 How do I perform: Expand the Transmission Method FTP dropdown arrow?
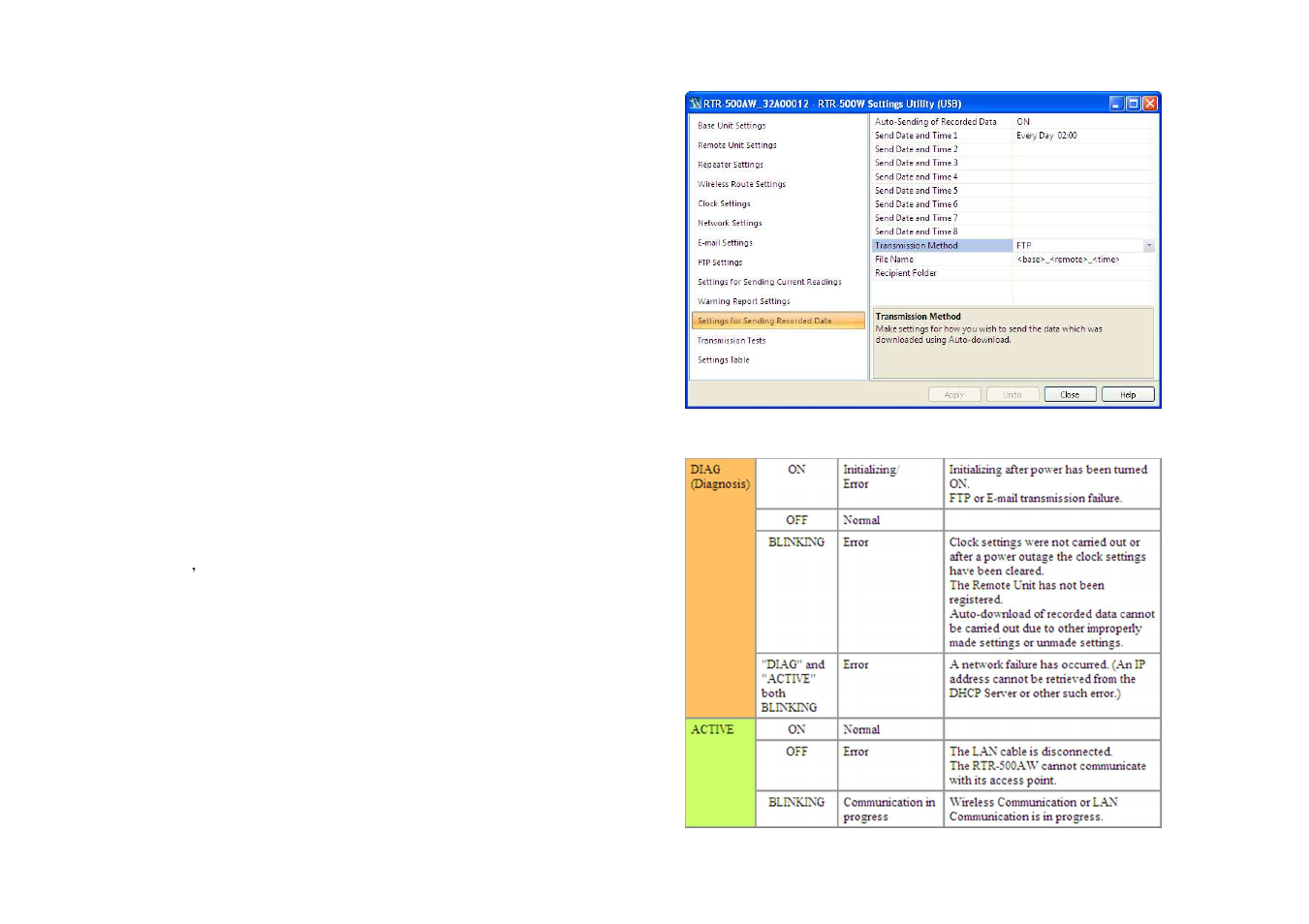pos(1149,246)
